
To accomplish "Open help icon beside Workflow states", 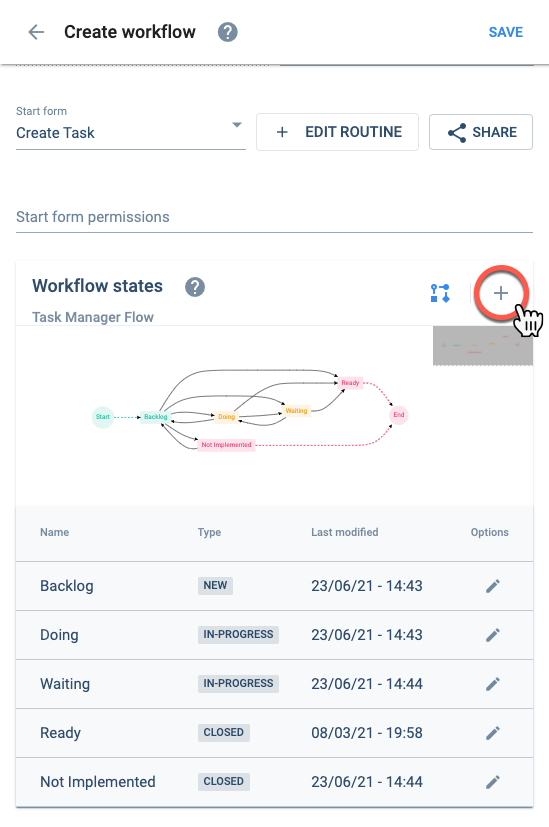I will click(195, 287).
